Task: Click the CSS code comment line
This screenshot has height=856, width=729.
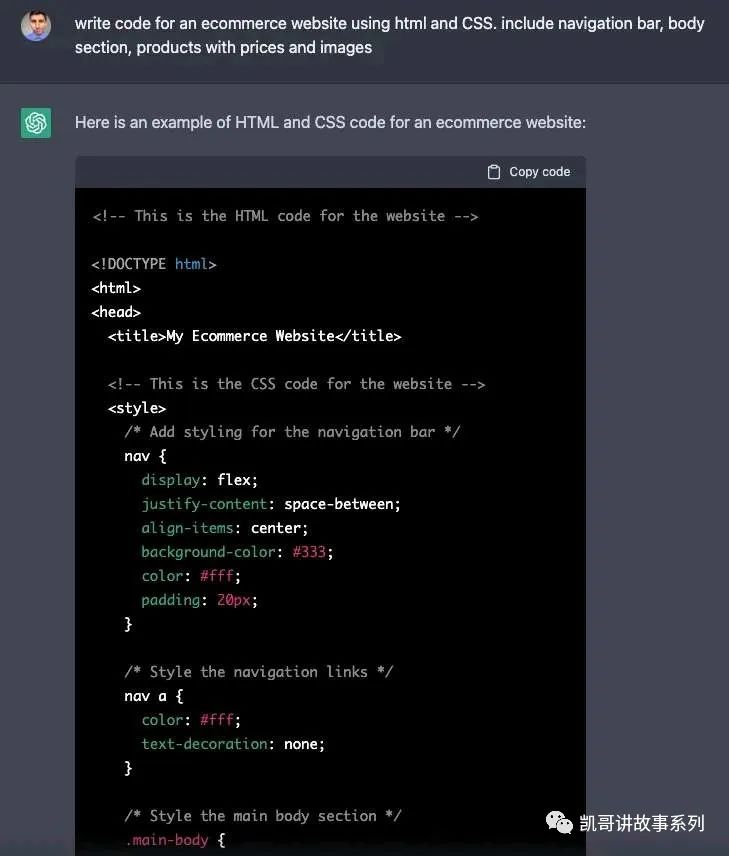Action: (x=297, y=384)
